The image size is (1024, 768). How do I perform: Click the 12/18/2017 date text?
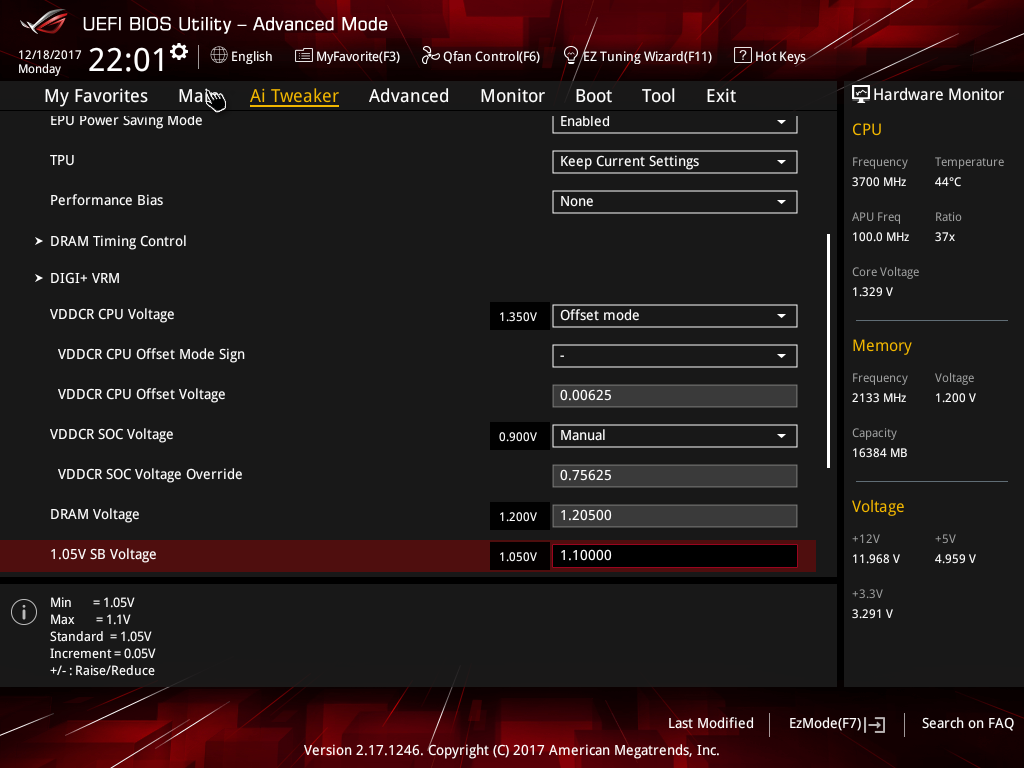(50, 54)
